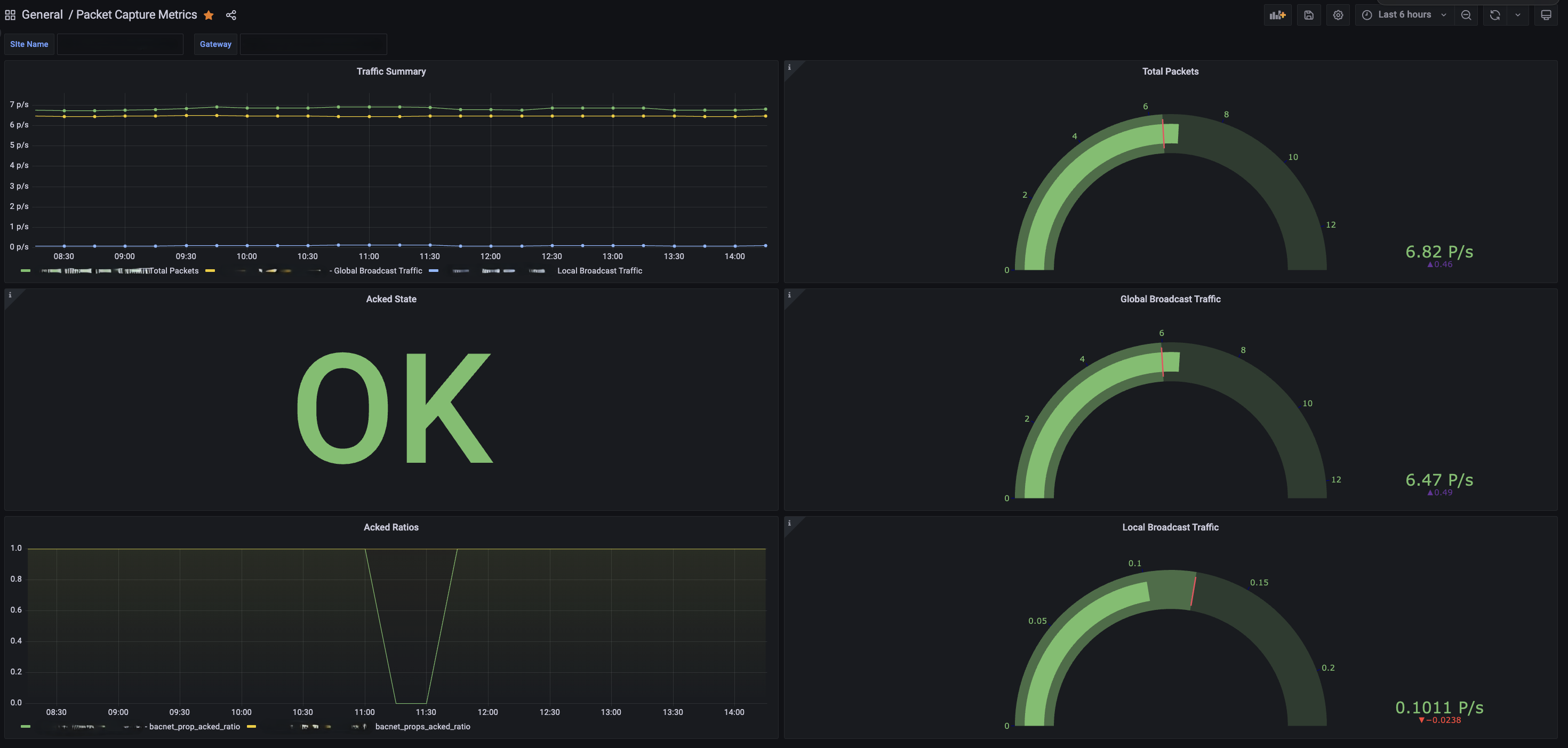Click the Gateway variable field
Screen dimensions: 1568x748
pos(313,44)
